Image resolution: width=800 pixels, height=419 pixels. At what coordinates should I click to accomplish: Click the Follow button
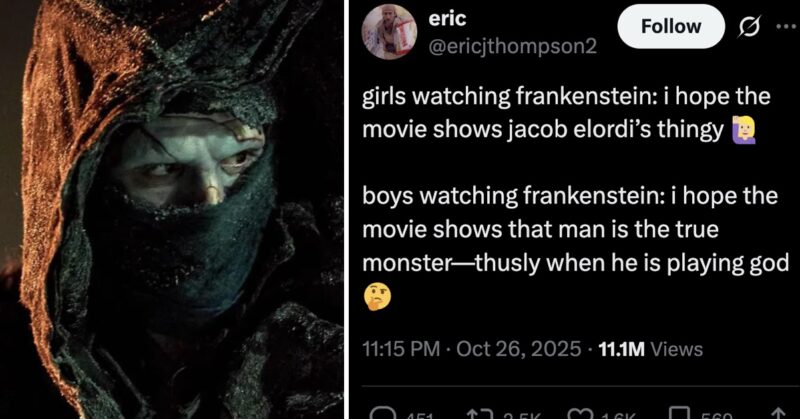pos(671,26)
